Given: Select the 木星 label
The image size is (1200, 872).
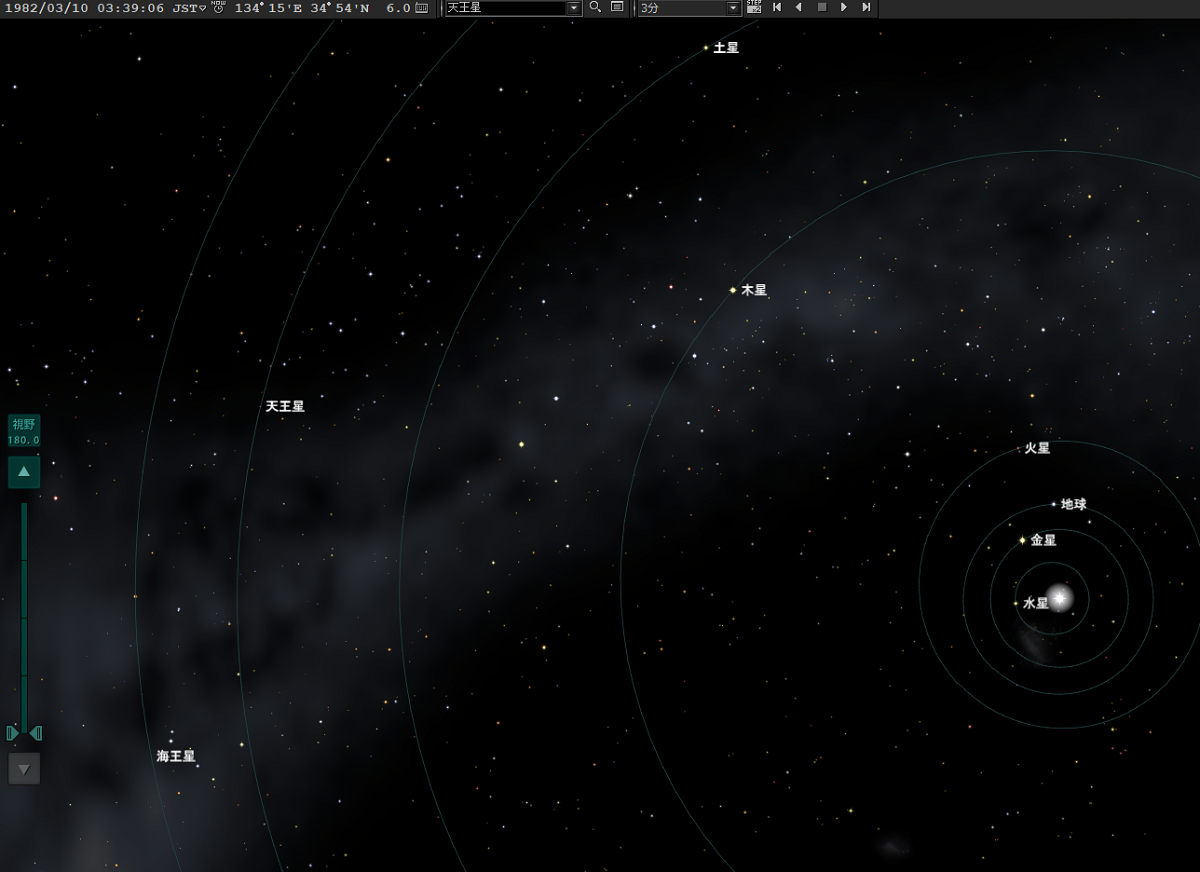Looking at the screenshot, I should pos(754,290).
